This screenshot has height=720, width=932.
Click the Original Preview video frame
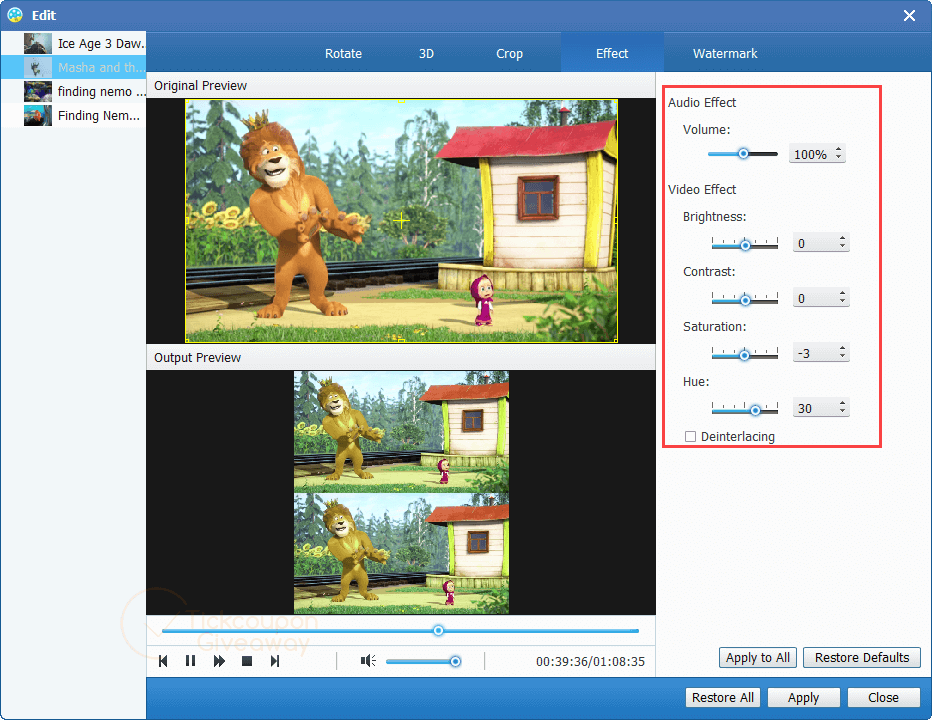point(401,221)
